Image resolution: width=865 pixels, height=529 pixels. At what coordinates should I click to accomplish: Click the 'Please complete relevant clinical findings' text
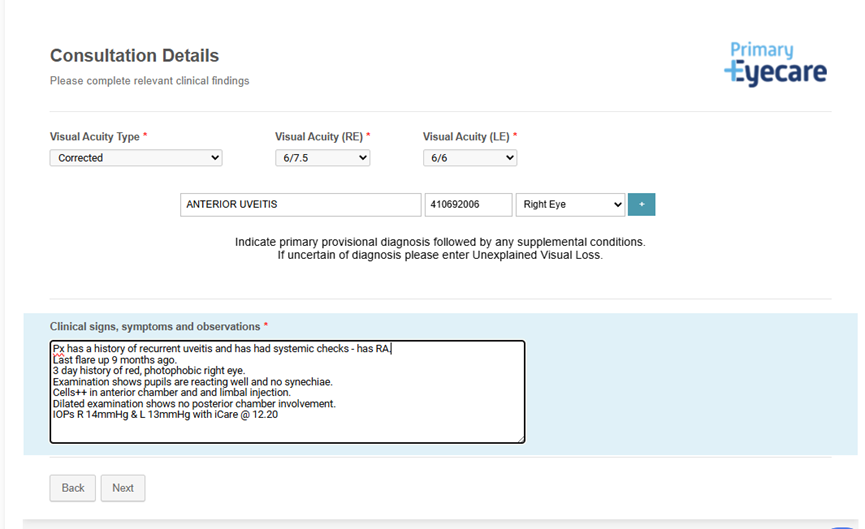click(x=149, y=81)
